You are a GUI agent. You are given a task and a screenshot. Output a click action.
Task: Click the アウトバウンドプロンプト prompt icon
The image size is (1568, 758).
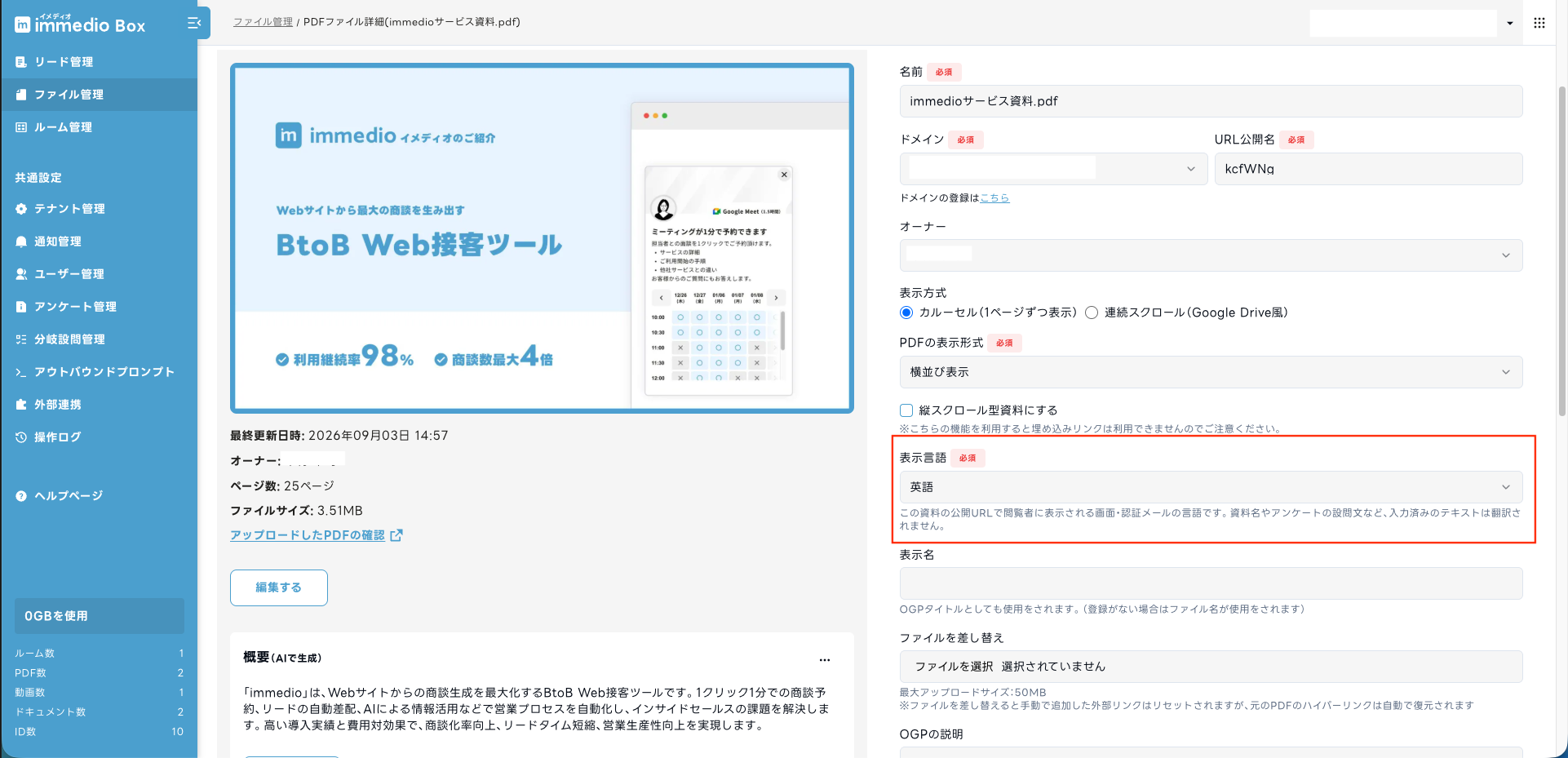[x=21, y=372]
